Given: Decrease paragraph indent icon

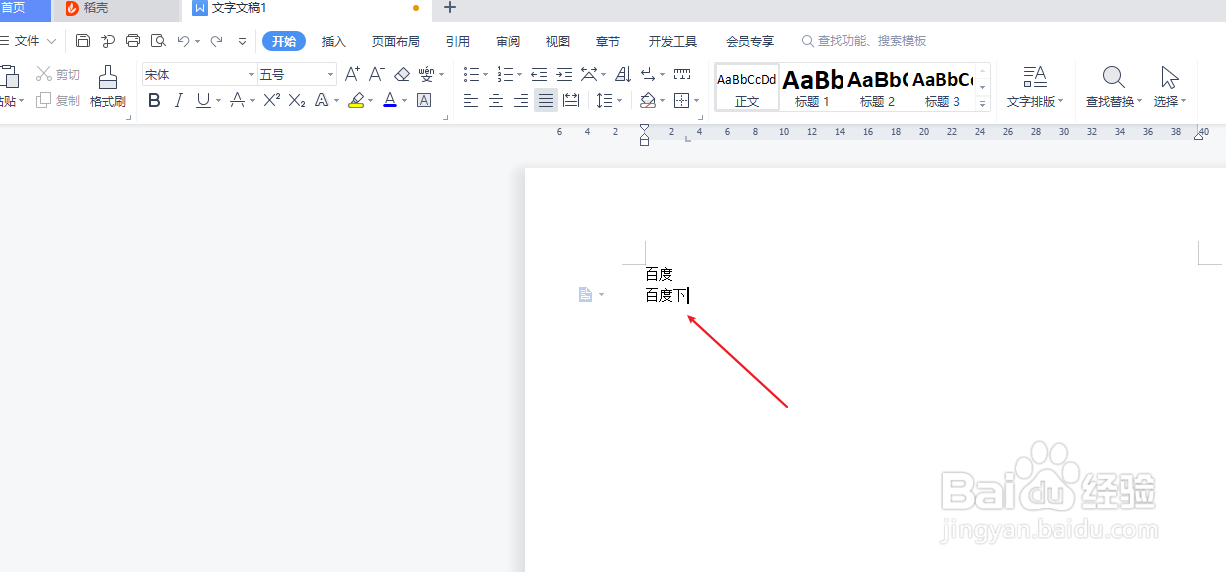Looking at the screenshot, I should click(540, 74).
